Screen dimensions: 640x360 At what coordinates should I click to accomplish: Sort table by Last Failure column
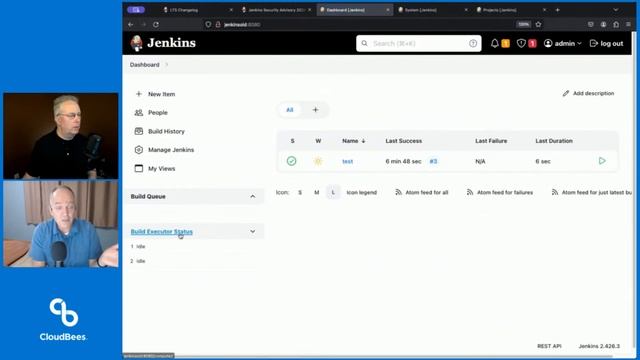491,141
